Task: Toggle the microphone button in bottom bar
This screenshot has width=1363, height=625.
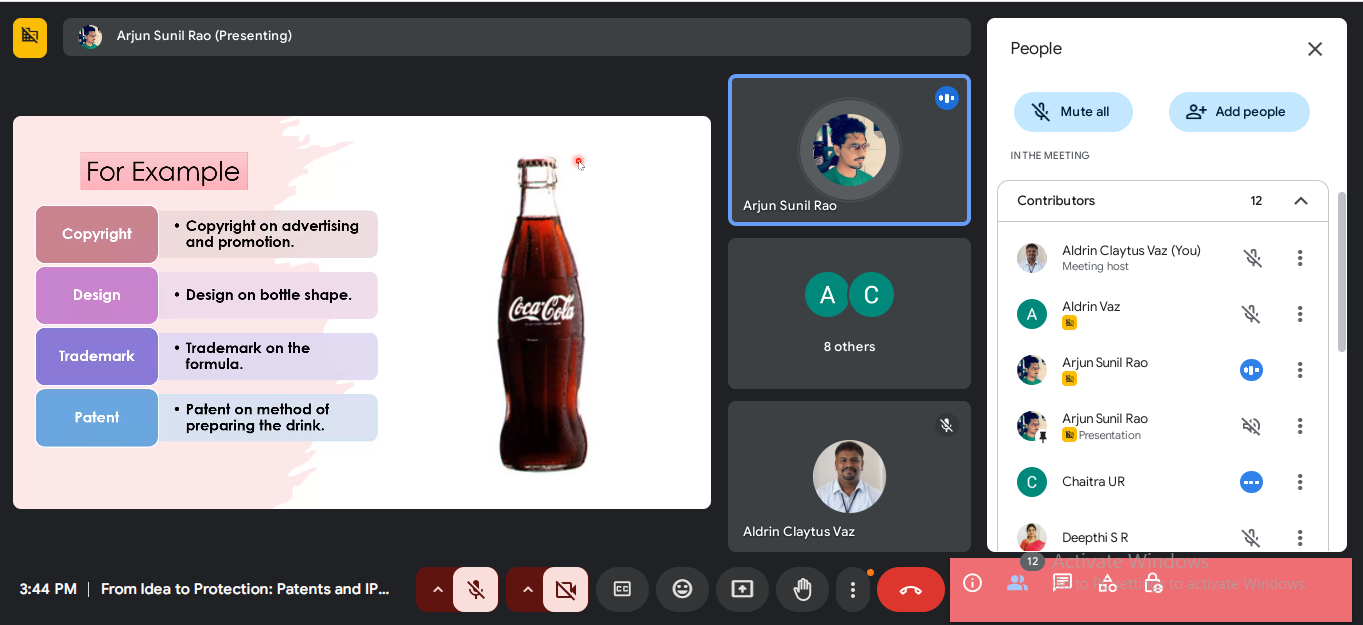Action: click(476, 590)
